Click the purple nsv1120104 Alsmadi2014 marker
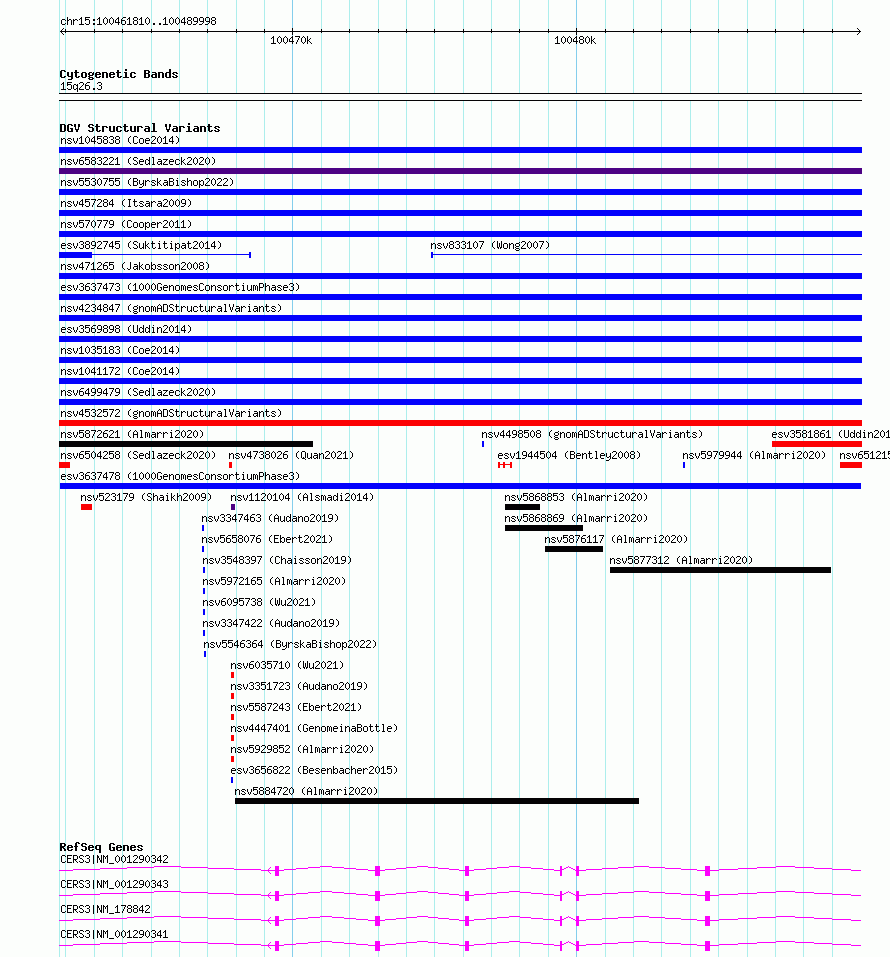This screenshot has height=957, width=890. point(233,507)
